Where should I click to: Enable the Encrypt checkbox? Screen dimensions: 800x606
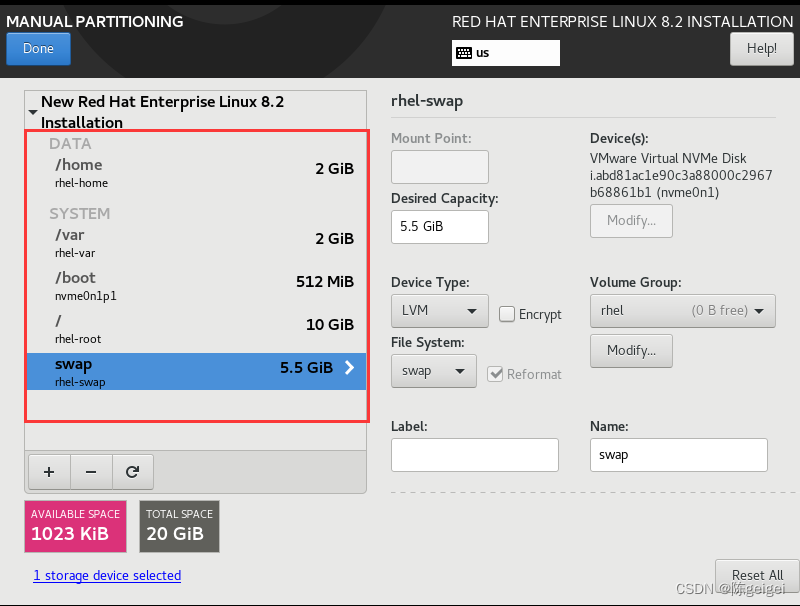tap(507, 314)
